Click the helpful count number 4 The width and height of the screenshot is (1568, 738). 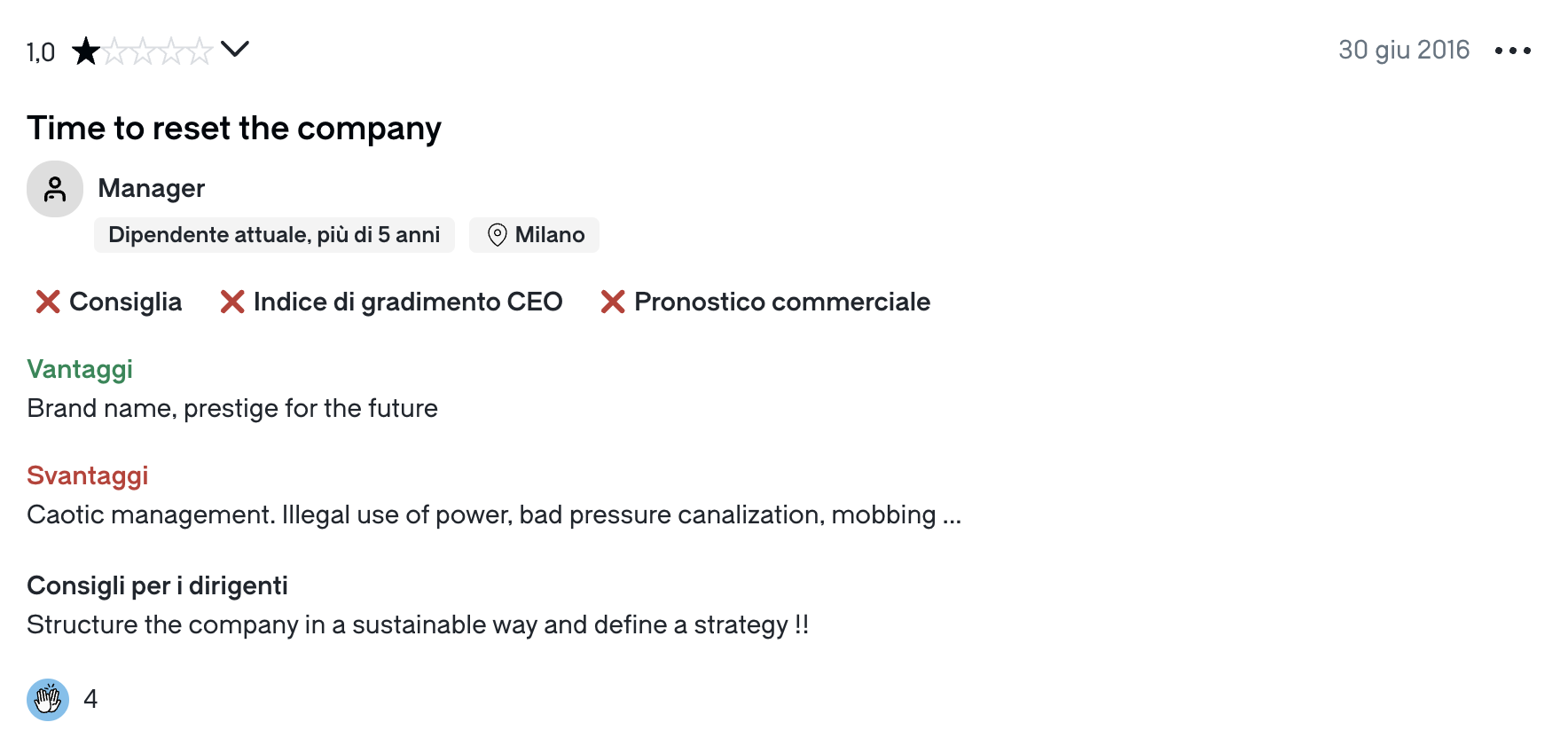[90, 699]
